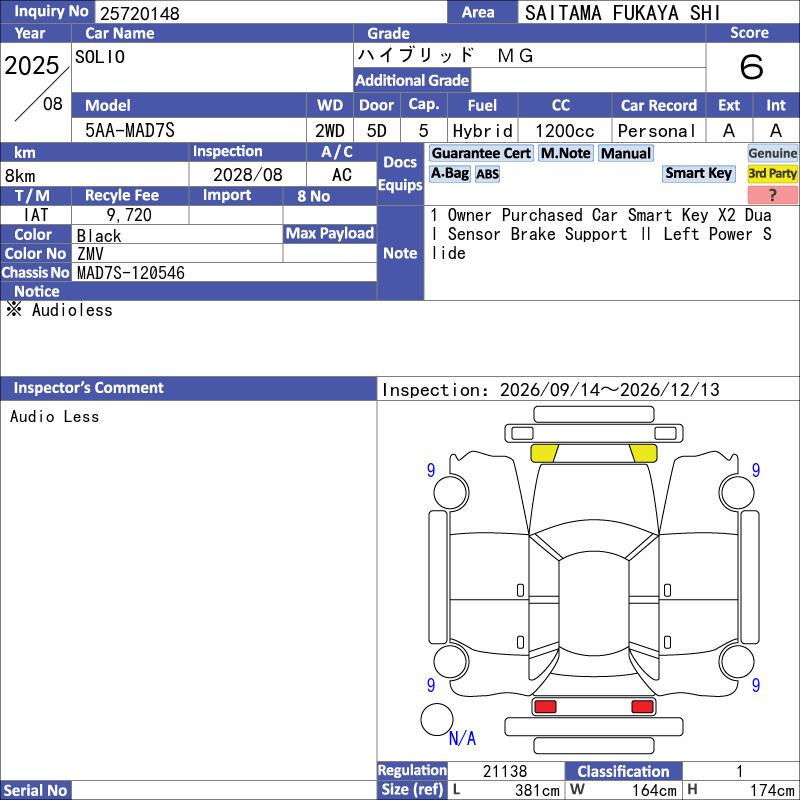The image size is (800, 800).
Task: Click the front-left tire 9 rating
Action: [x=431, y=470]
